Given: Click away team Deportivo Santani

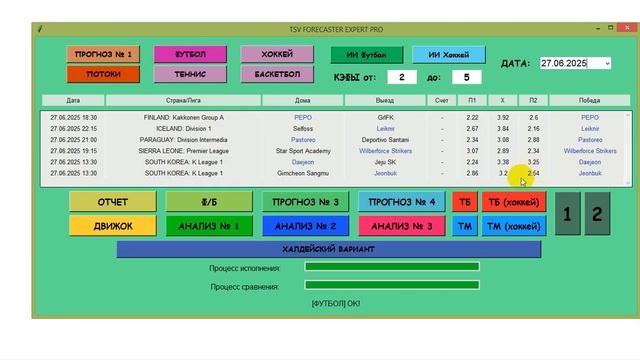Looking at the screenshot, I should click(x=385, y=140).
